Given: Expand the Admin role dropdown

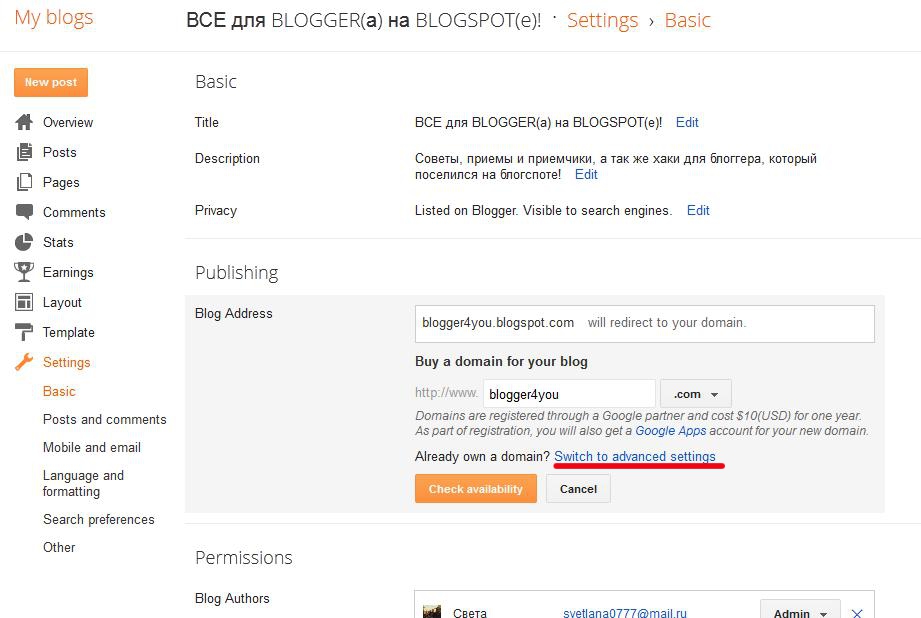Looking at the screenshot, I should [800, 611].
